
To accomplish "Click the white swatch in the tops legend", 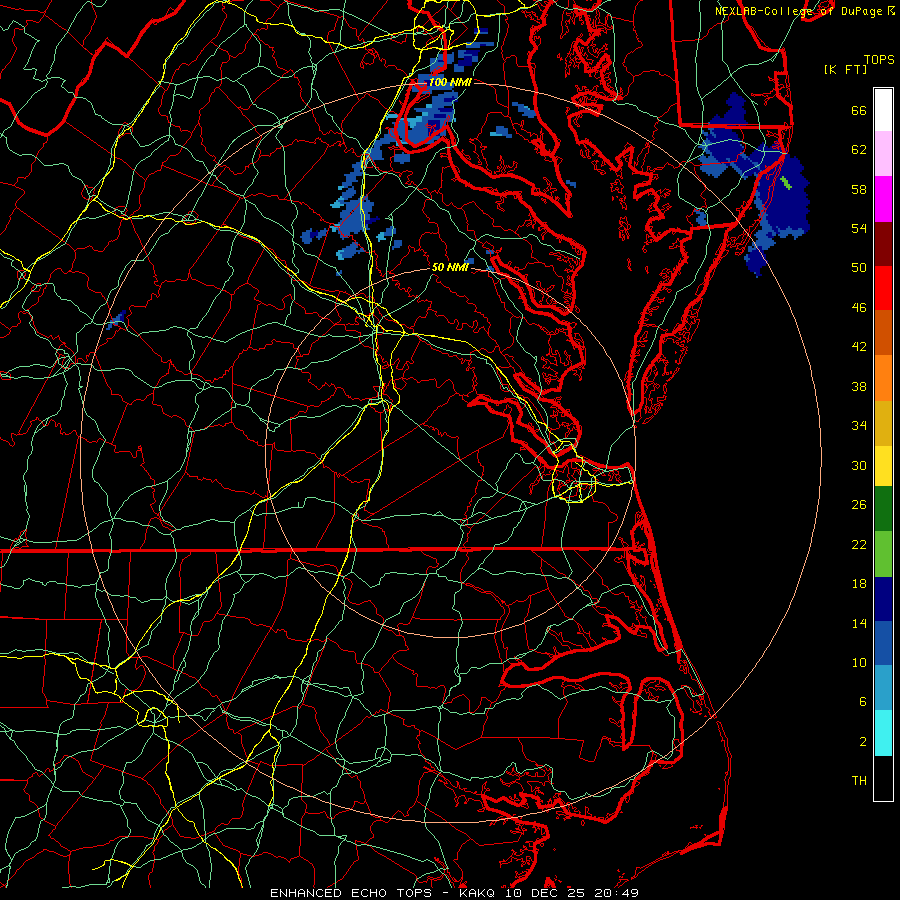I will tap(883, 110).
